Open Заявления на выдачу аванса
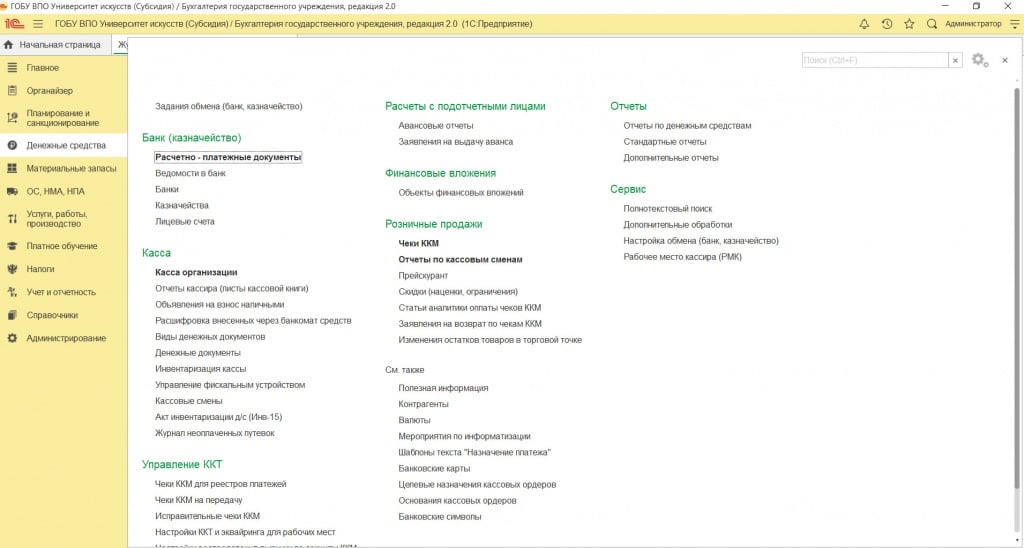This screenshot has height=548, width=1024. click(x=456, y=142)
